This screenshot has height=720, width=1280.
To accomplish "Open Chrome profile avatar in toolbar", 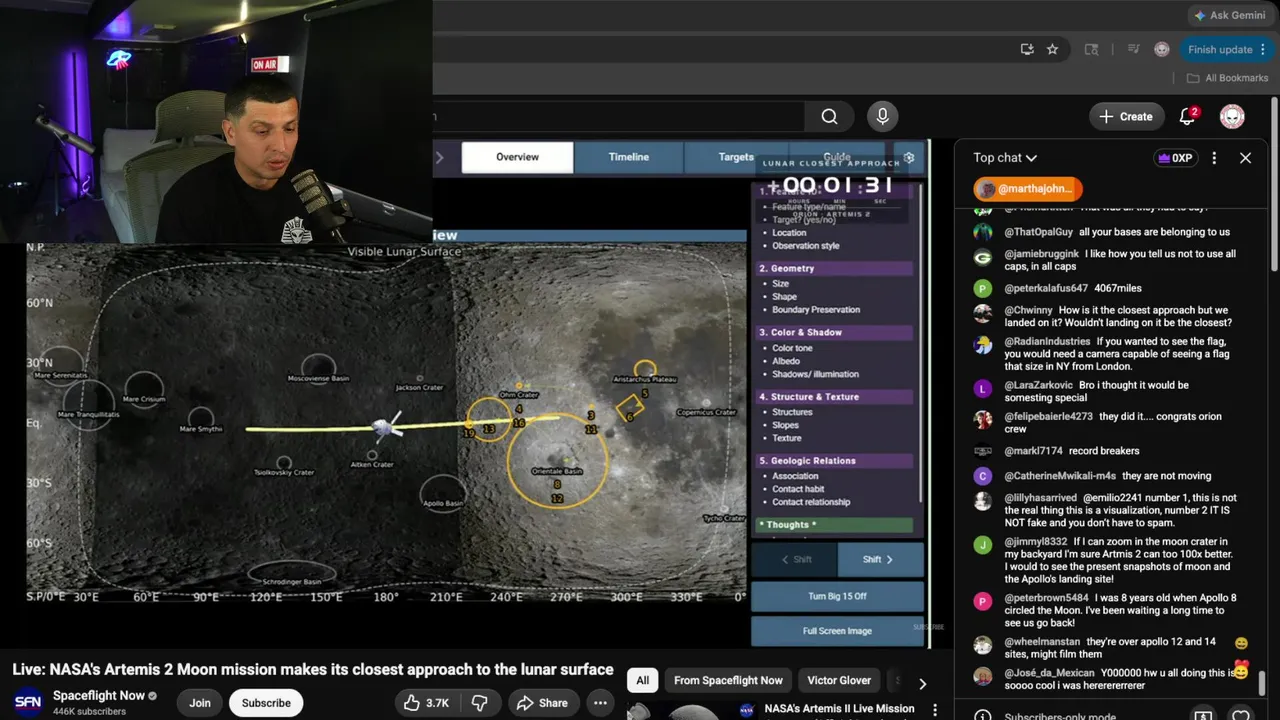I will [x=1161, y=49].
